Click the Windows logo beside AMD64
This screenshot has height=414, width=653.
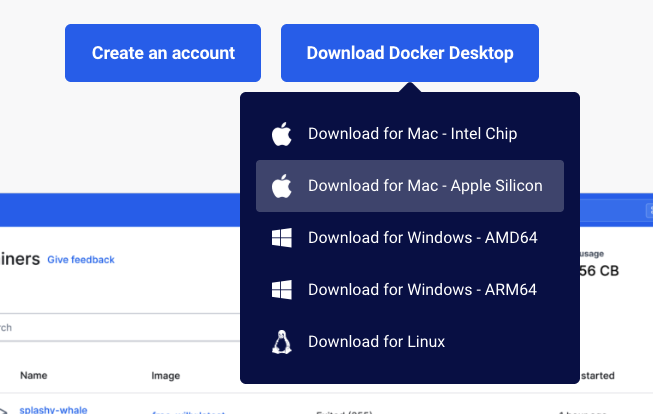pyautogui.click(x=282, y=238)
